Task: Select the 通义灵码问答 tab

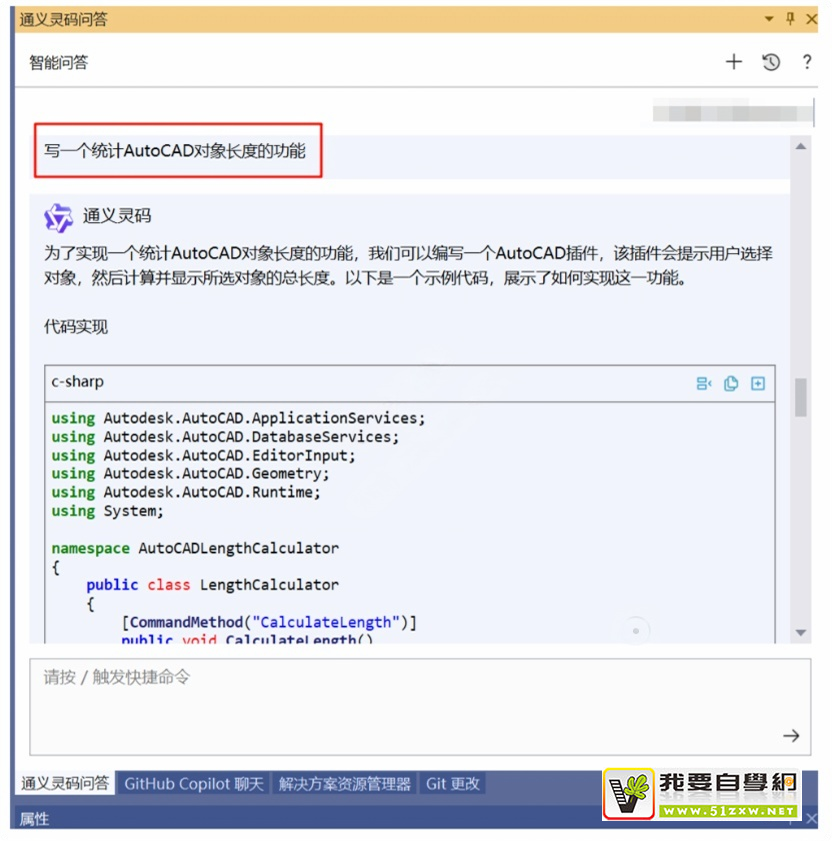Action: pos(66,784)
